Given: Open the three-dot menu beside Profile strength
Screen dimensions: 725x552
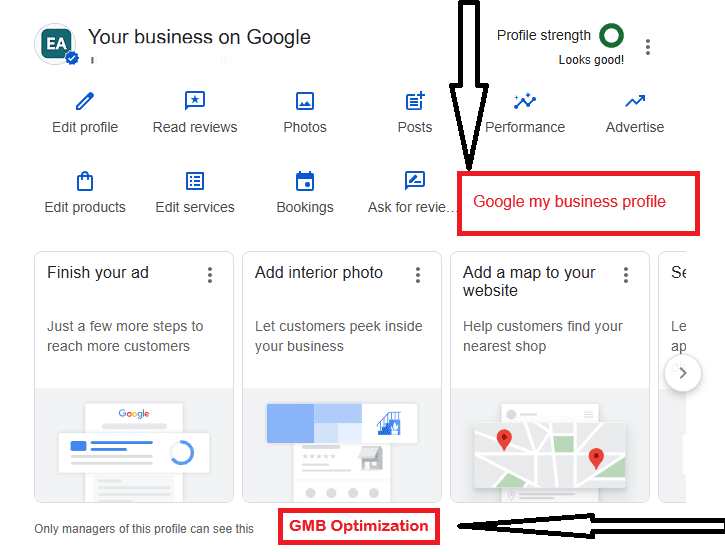Looking at the screenshot, I should point(649,47).
